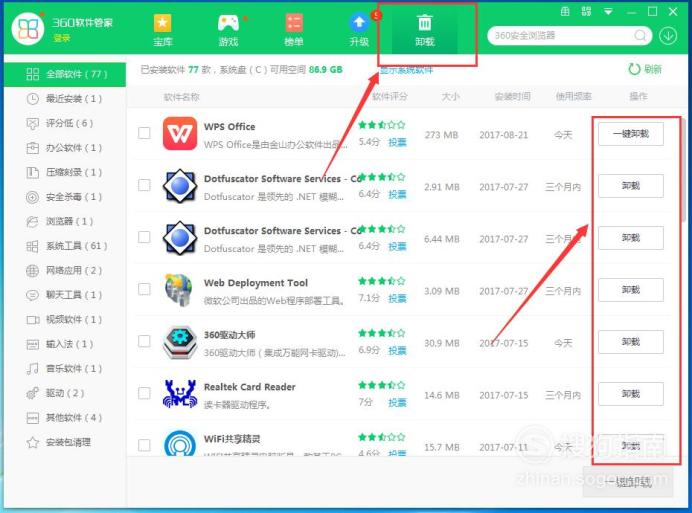Viewport: 692px width, 513px height.
Task: Select 网络应用 (2) category
Action: [65, 270]
